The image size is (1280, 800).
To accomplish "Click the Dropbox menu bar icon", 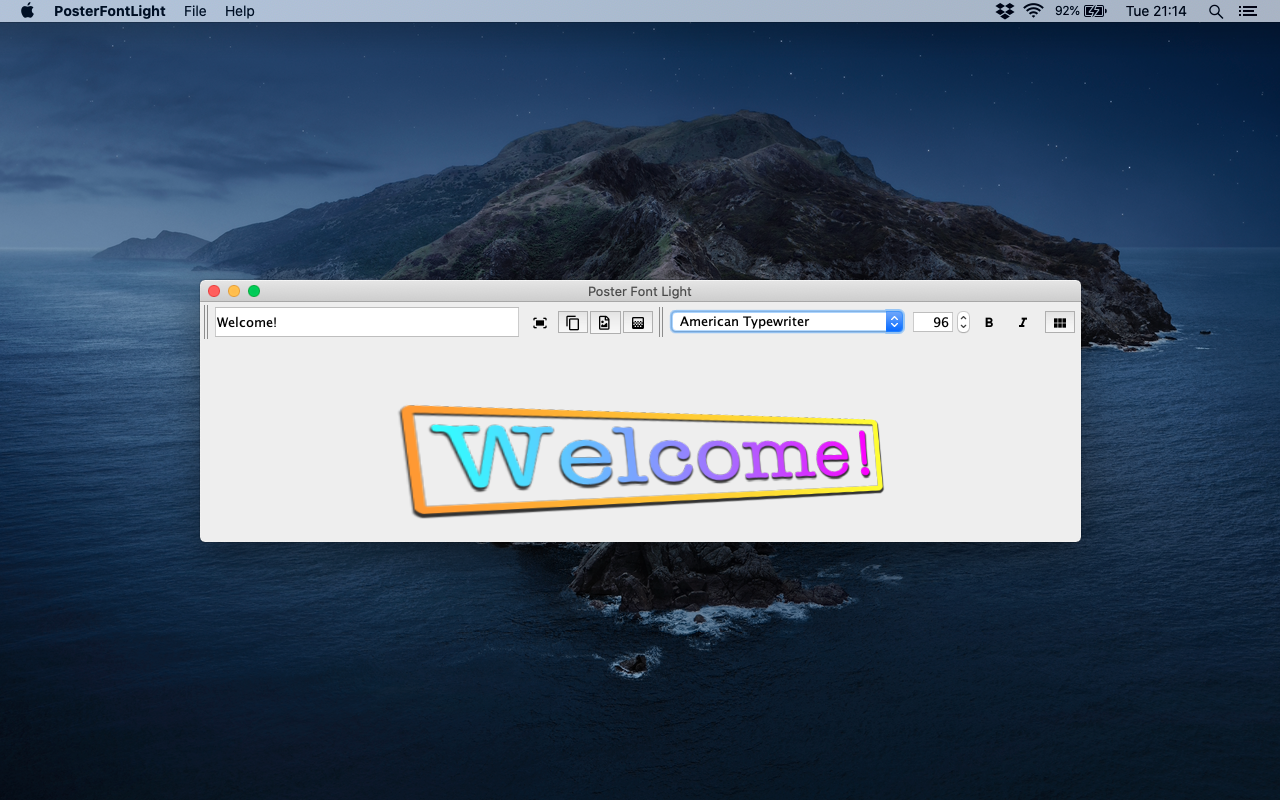I will pos(1005,11).
